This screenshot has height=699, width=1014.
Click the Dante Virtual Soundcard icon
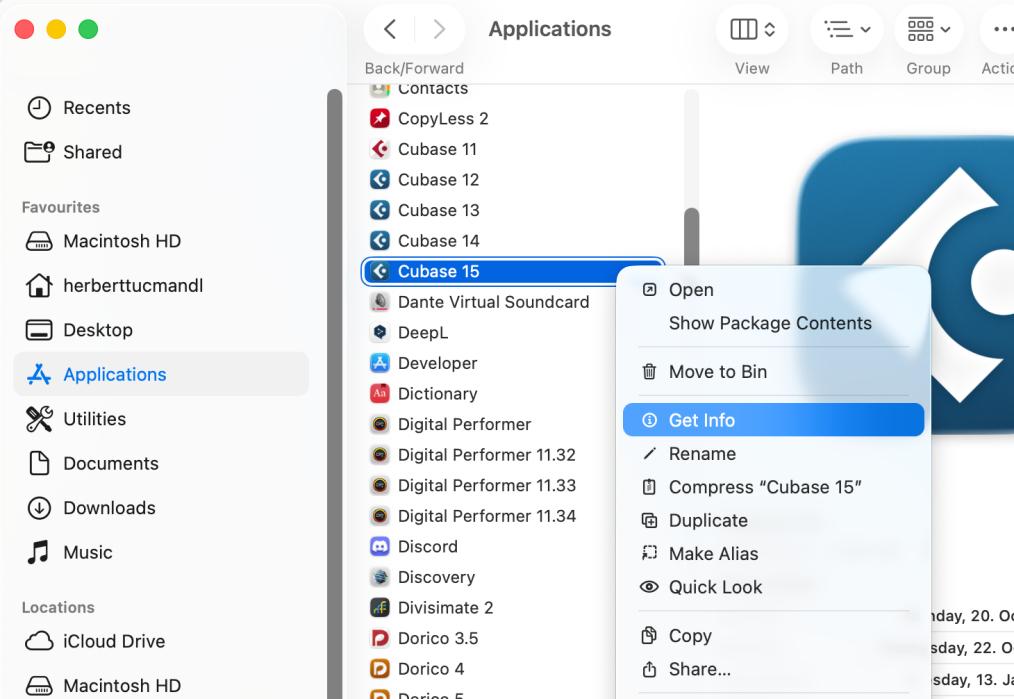pos(380,302)
